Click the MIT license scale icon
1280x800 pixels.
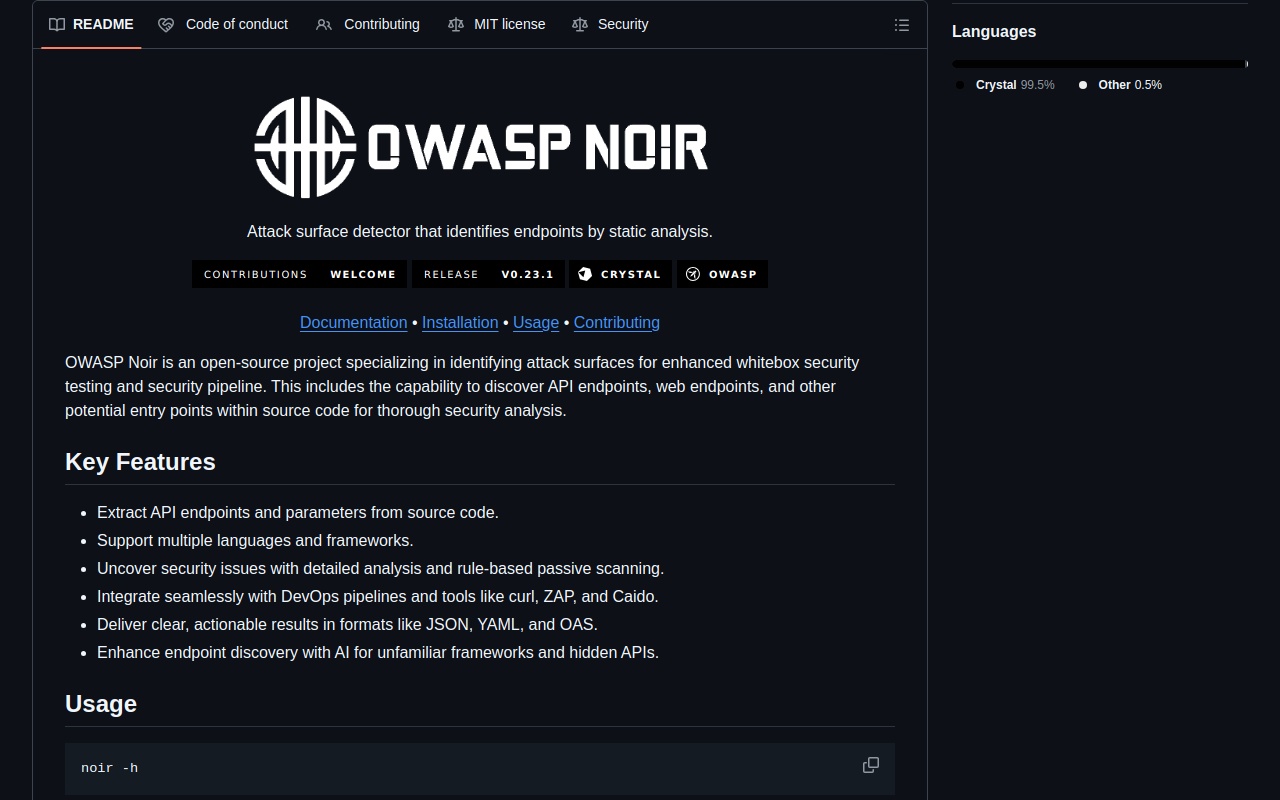tap(456, 24)
